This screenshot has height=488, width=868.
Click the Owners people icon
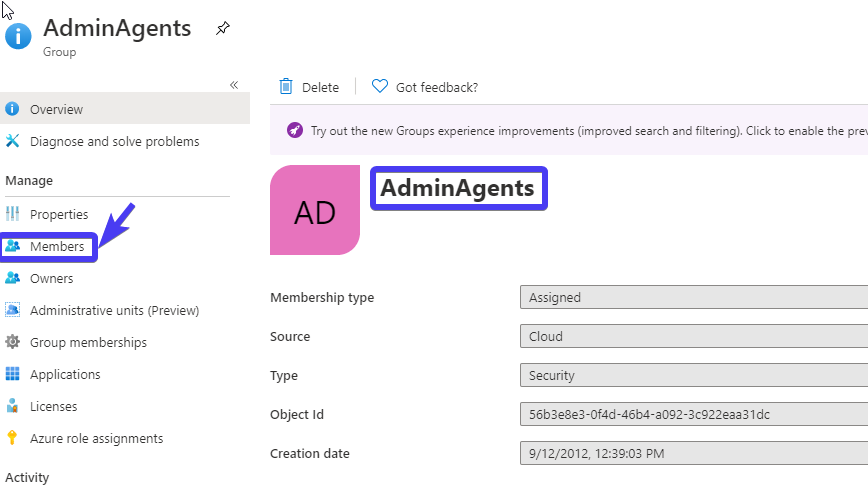pos(12,278)
